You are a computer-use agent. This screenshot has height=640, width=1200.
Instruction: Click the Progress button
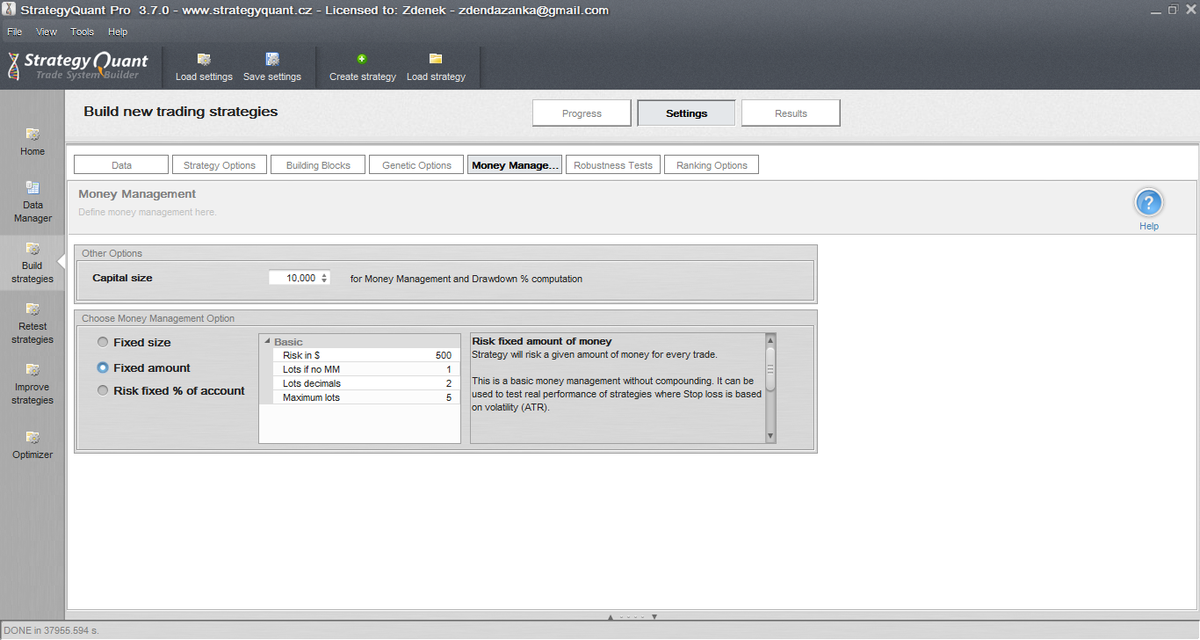(x=582, y=113)
